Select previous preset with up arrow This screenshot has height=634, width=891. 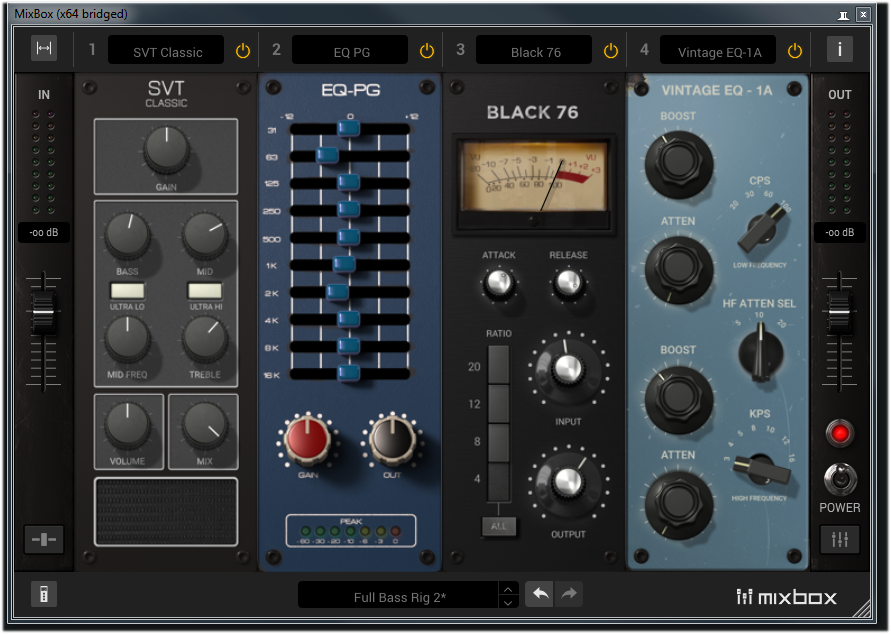click(508, 589)
